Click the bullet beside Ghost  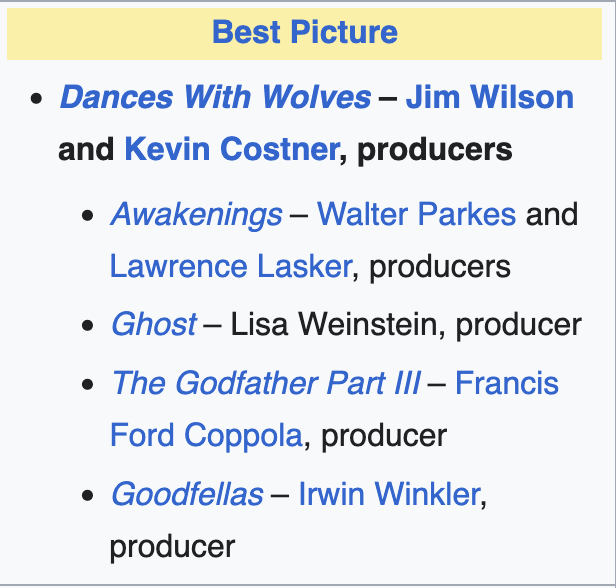[x=89, y=326]
